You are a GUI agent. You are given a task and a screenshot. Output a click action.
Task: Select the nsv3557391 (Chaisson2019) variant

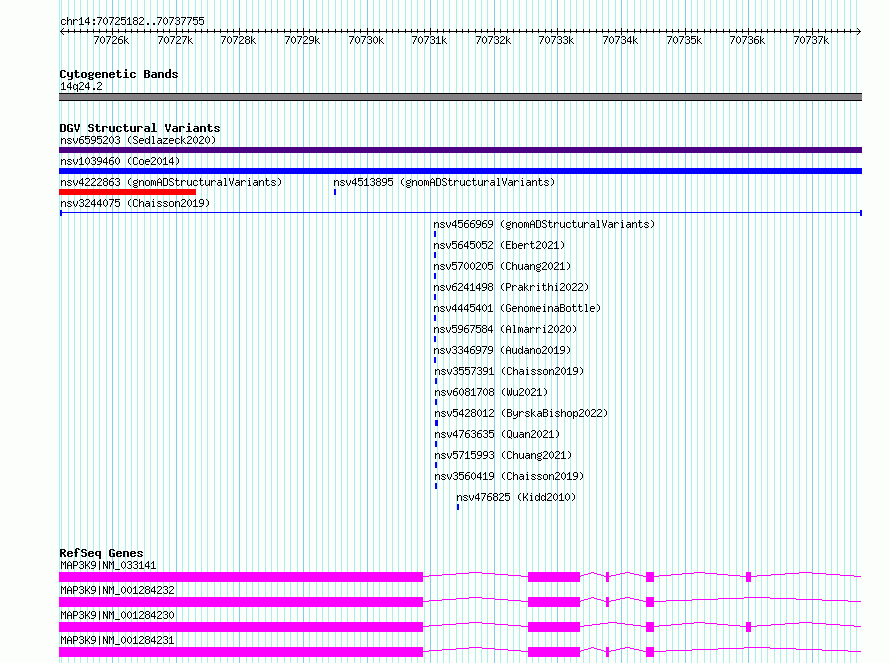point(509,371)
